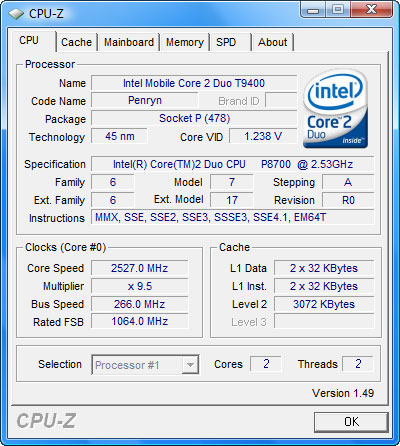This screenshot has width=400, height=446.
Task: Click the processor Name field value
Action: tap(194, 83)
